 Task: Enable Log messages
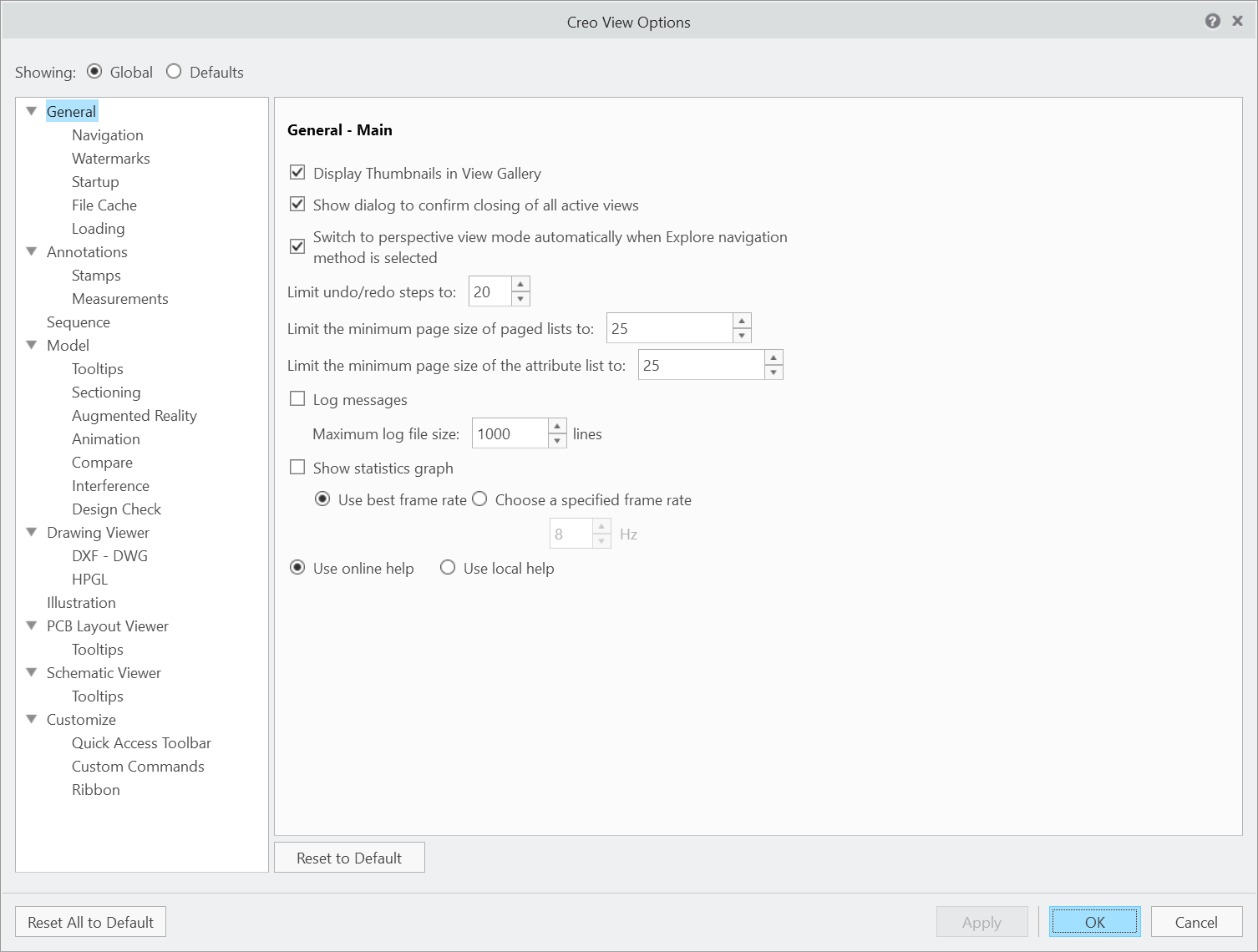pos(297,398)
